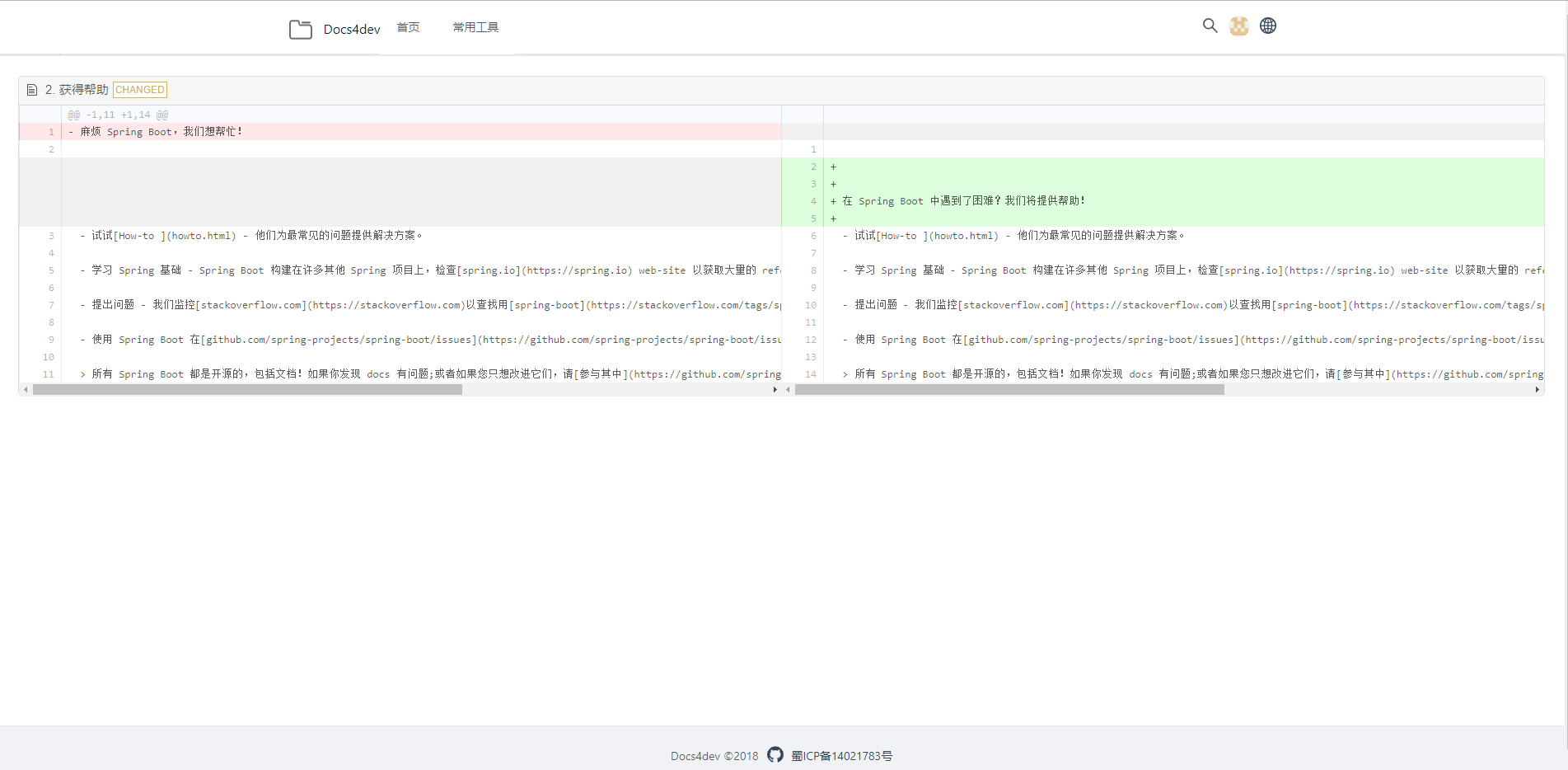Click the document icon beside 获得帮助
The height and width of the screenshot is (770, 1568).
click(31, 89)
